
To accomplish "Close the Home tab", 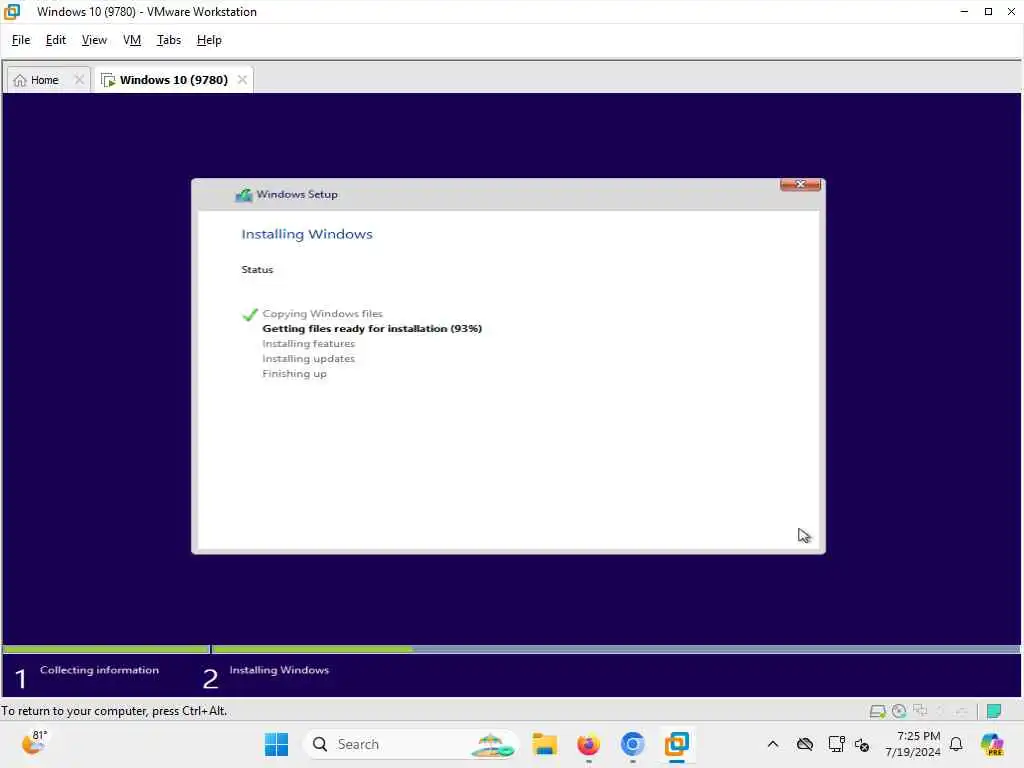I will (x=79, y=80).
